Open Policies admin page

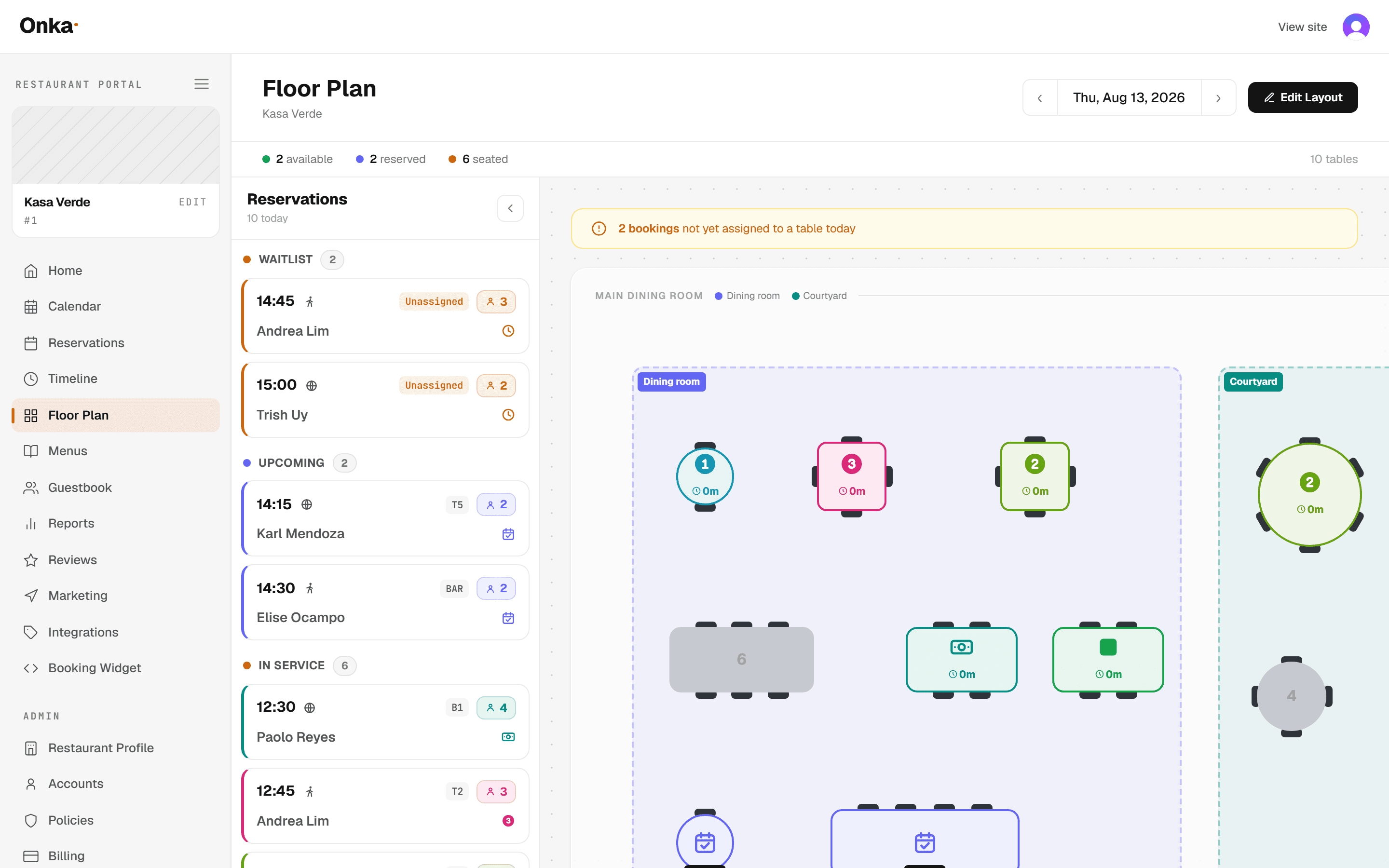[116, 820]
